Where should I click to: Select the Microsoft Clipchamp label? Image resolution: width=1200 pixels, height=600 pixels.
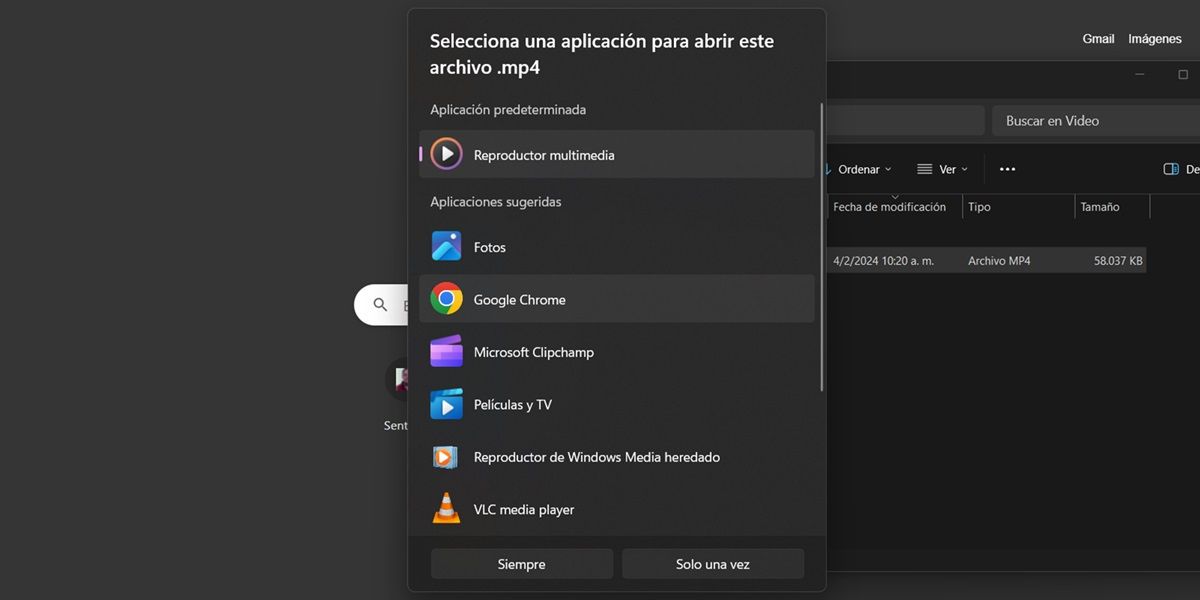534,352
